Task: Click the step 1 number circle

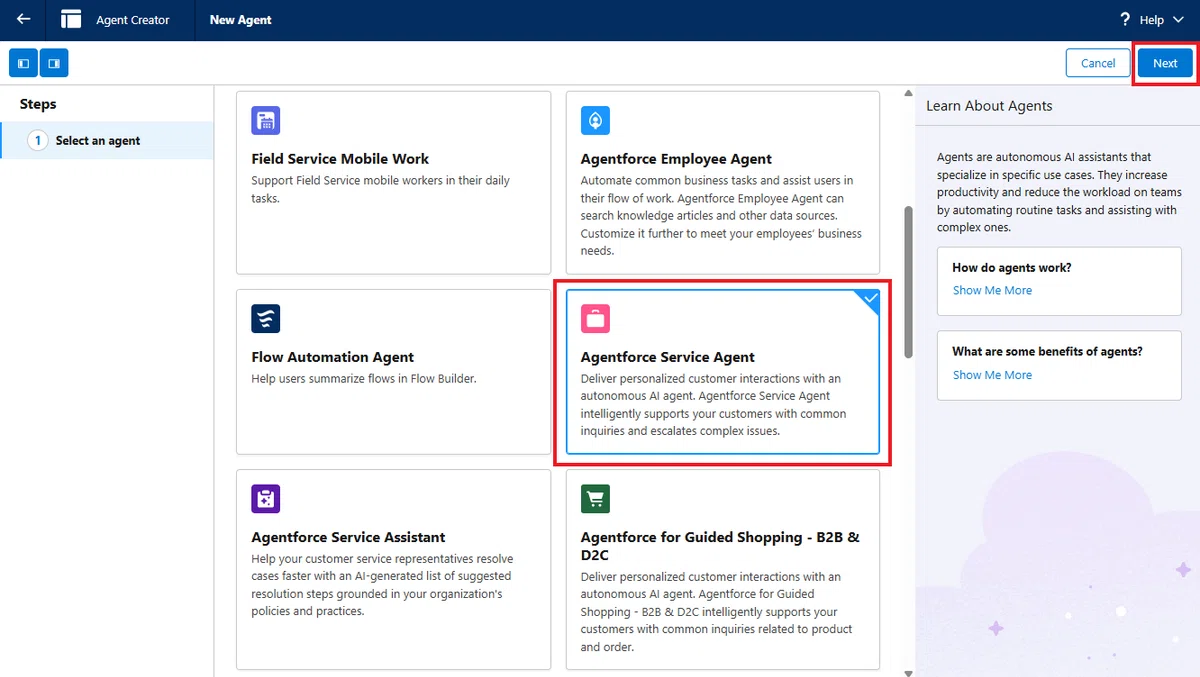Action: pos(38,140)
